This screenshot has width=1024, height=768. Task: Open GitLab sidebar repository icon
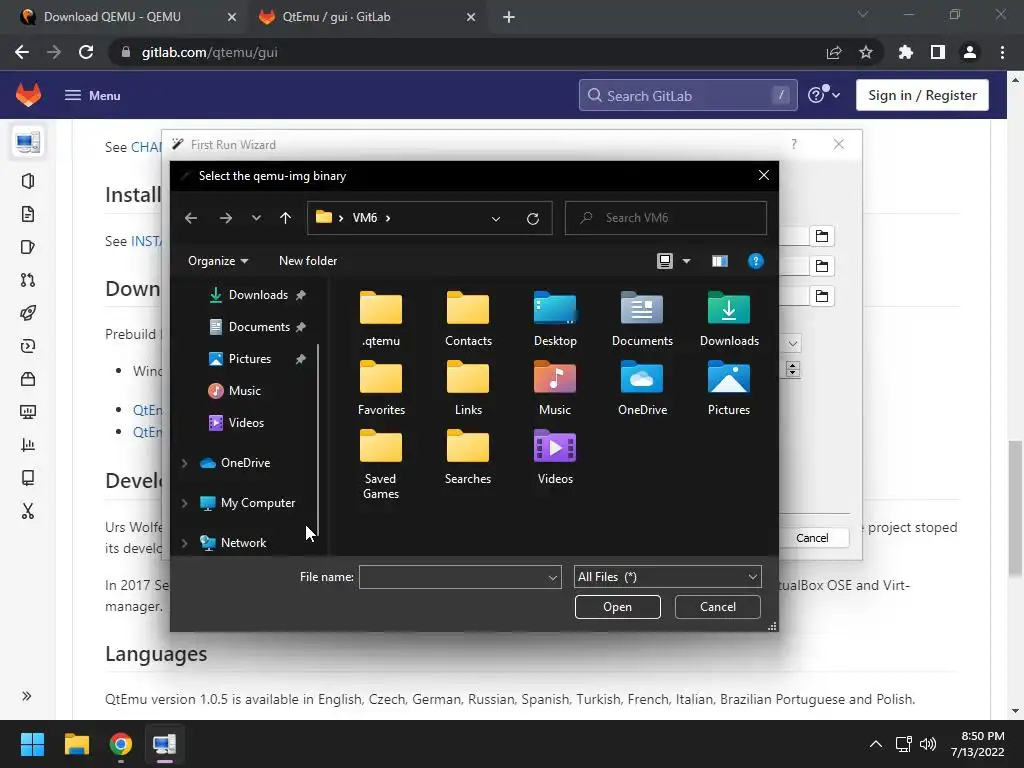click(27, 214)
